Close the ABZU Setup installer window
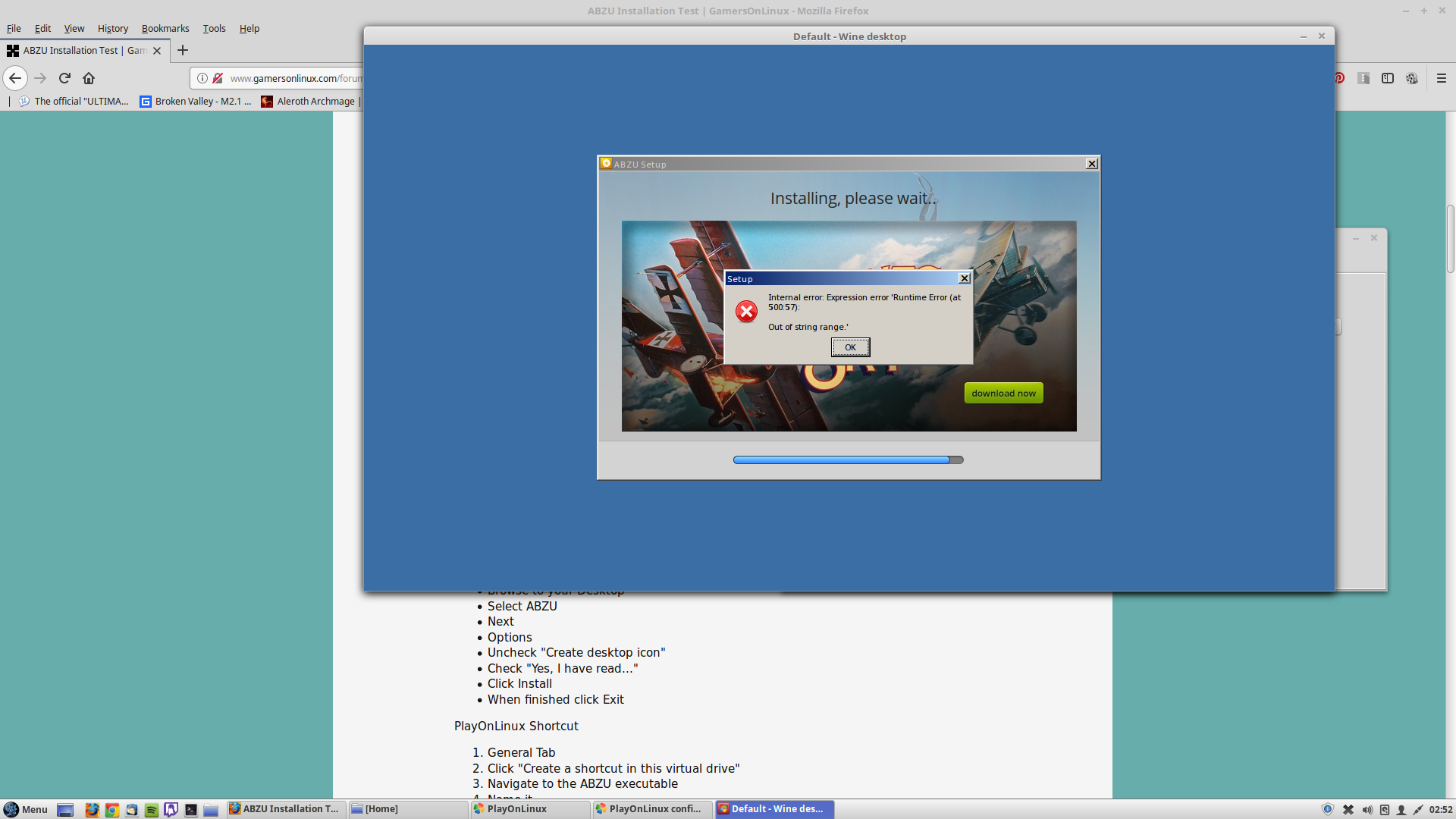Image resolution: width=1456 pixels, height=819 pixels. pyautogui.click(x=1091, y=164)
